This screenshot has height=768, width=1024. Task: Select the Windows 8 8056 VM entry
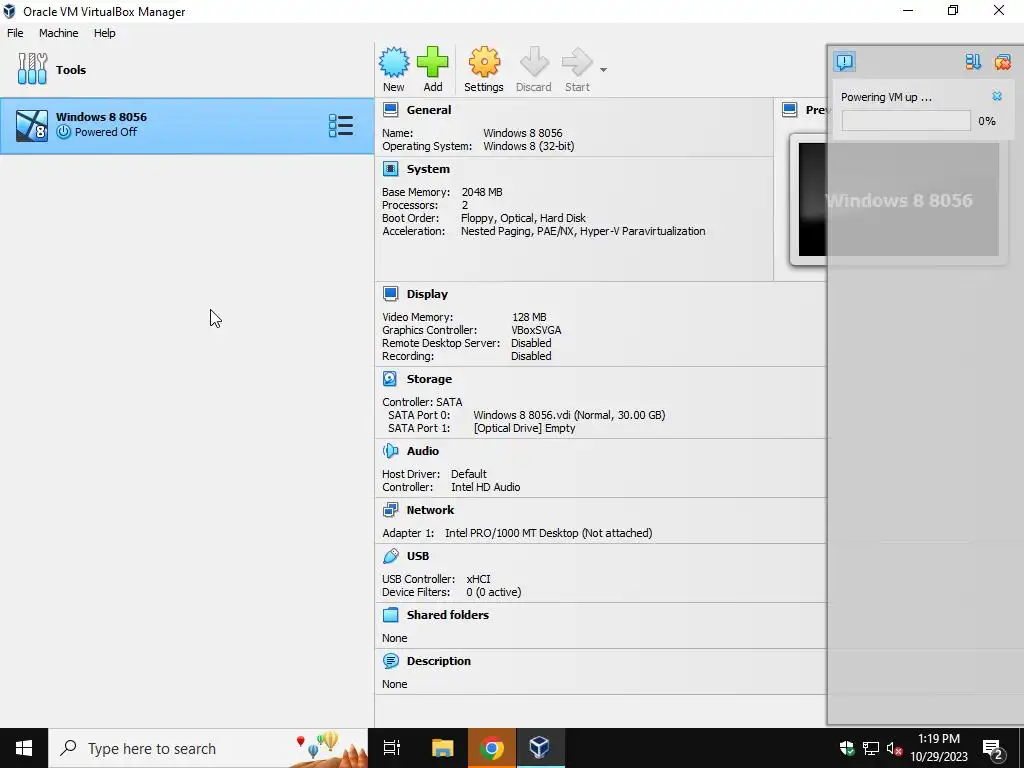click(186, 125)
